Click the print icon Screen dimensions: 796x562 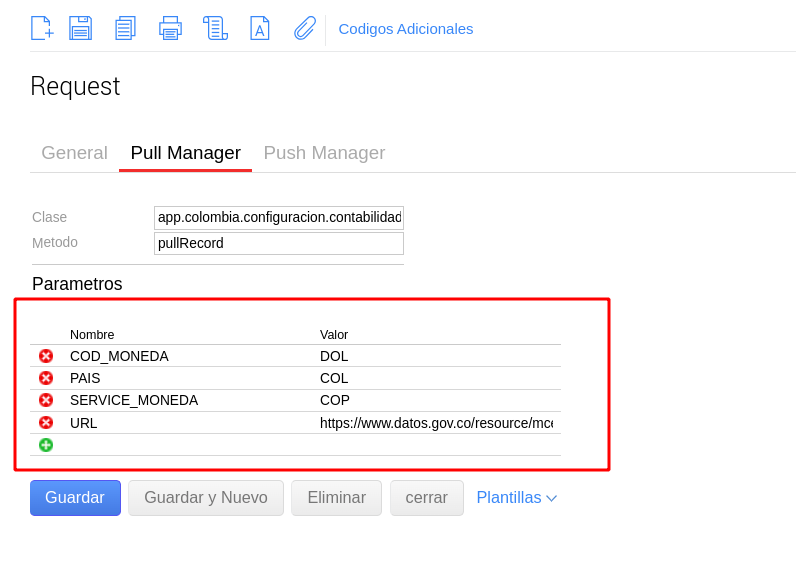pos(170,28)
